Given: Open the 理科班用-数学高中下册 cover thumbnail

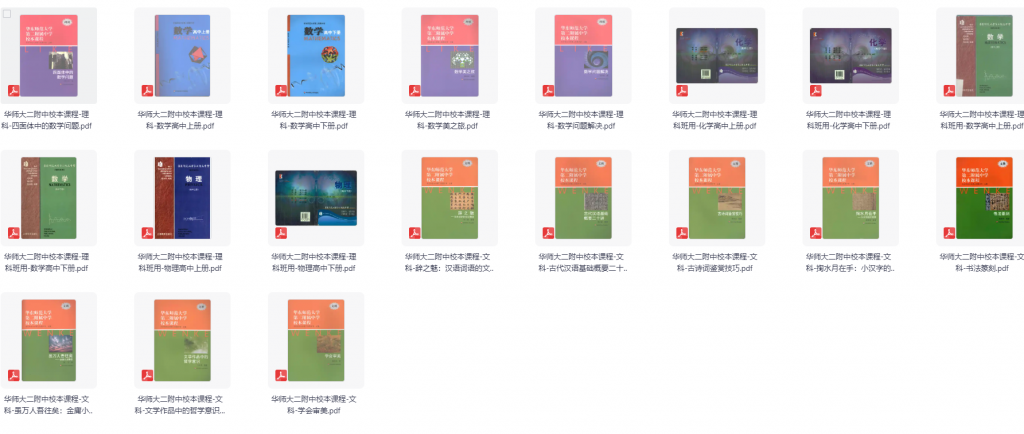Looking at the screenshot, I should coord(49,198).
